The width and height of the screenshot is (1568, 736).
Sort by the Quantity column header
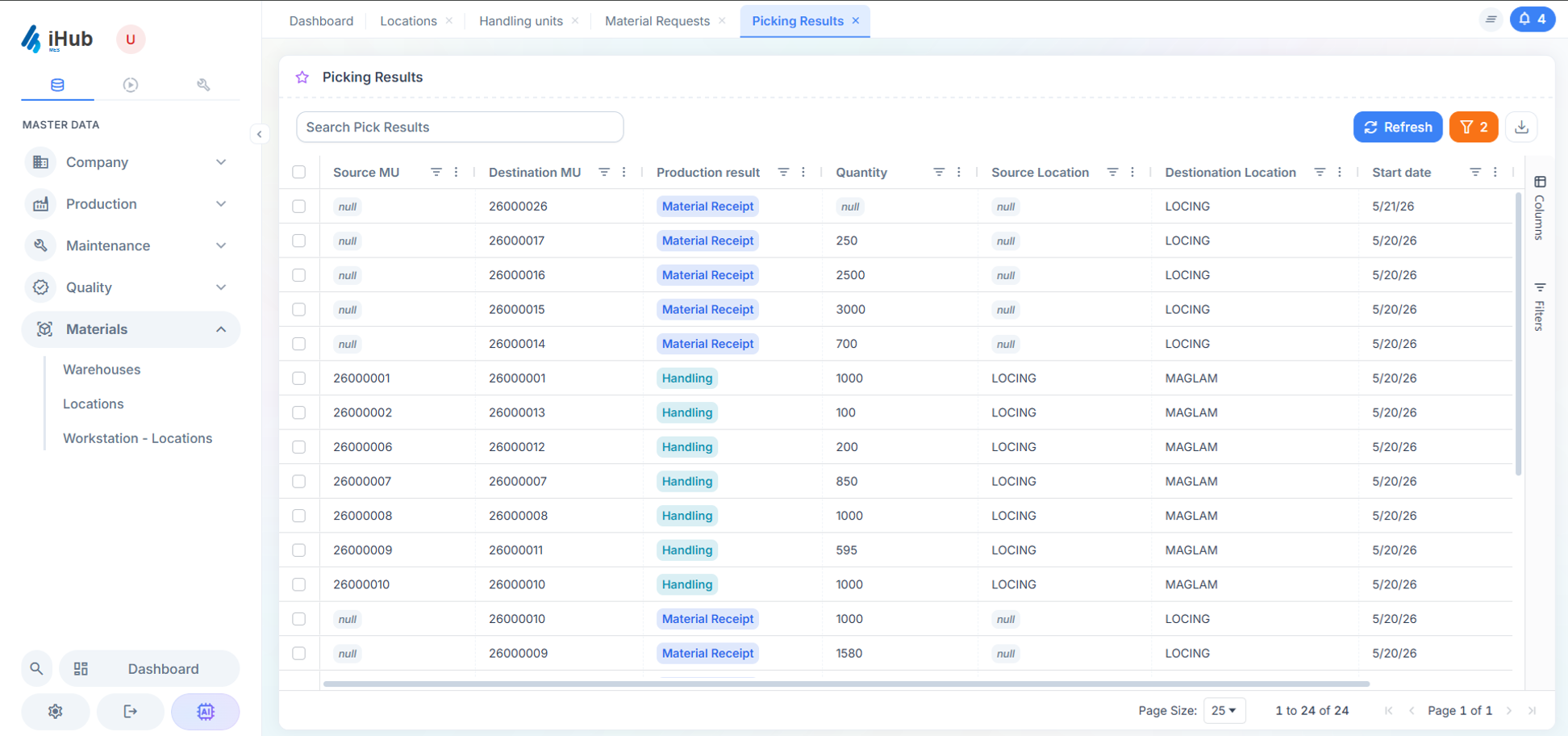pos(861,172)
